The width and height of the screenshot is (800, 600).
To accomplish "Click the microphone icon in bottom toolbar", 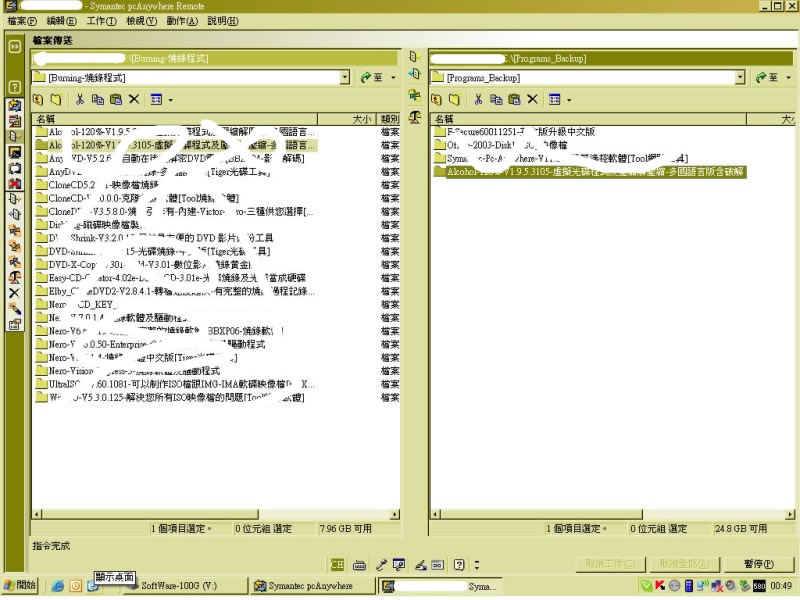I will [x=381, y=565].
